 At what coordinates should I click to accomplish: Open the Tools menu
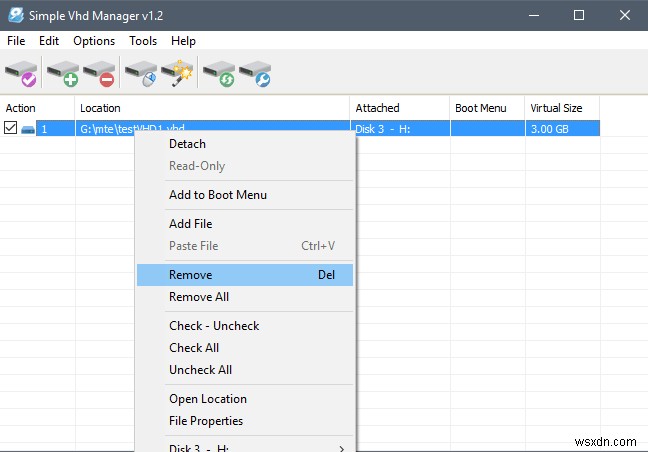click(143, 41)
